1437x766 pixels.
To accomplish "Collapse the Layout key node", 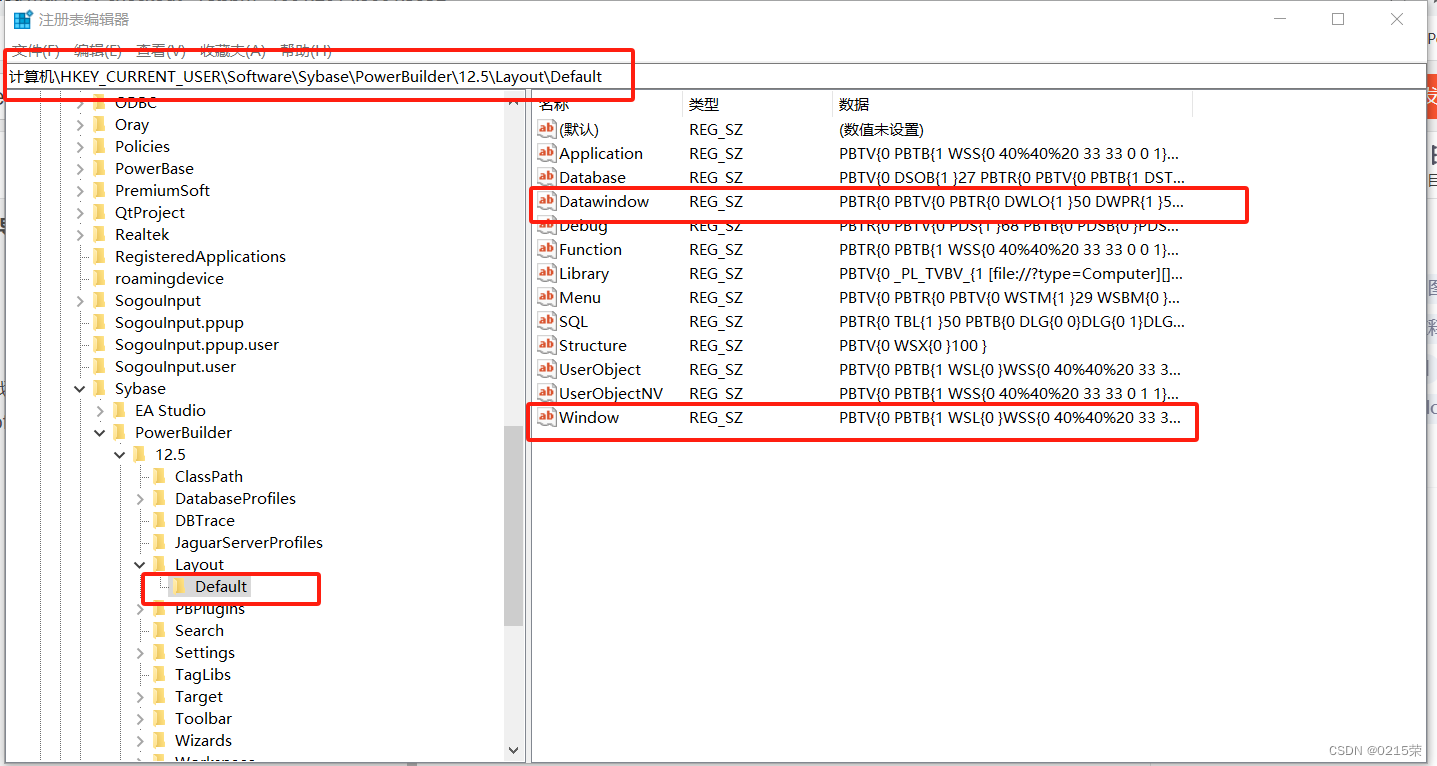I will pos(140,565).
